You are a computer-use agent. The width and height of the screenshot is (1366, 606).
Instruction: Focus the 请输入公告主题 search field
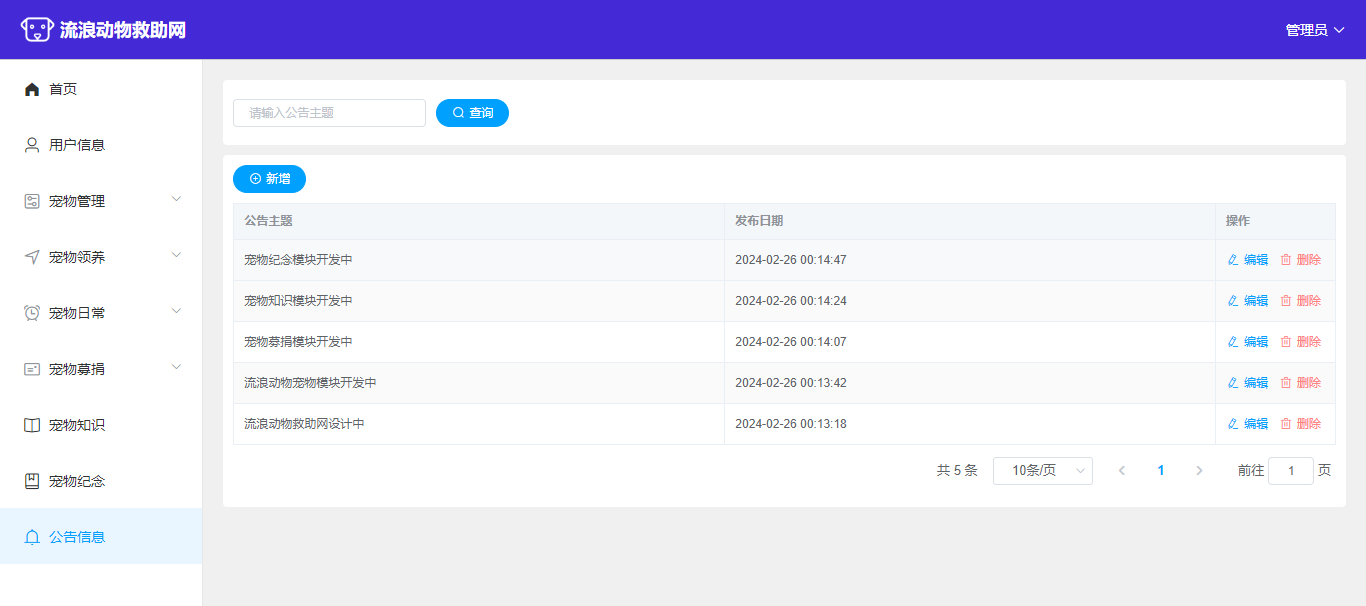coord(329,113)
